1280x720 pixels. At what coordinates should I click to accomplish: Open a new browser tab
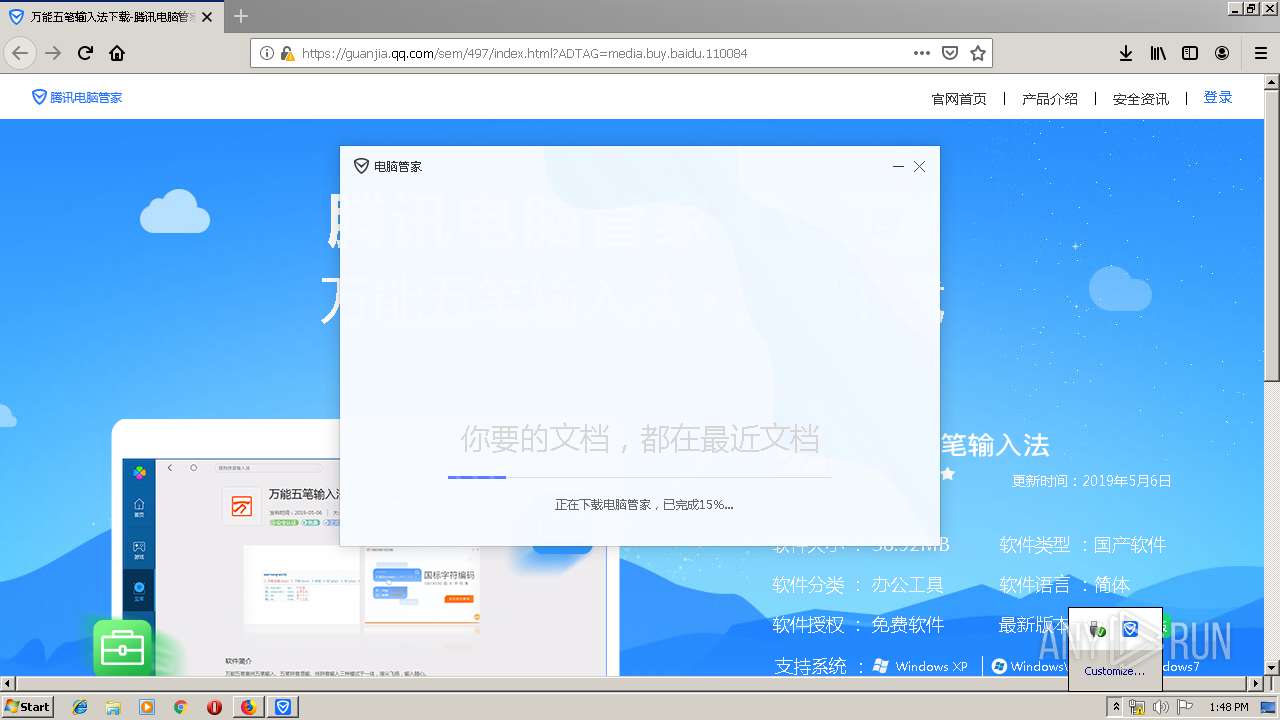point(240,16)
